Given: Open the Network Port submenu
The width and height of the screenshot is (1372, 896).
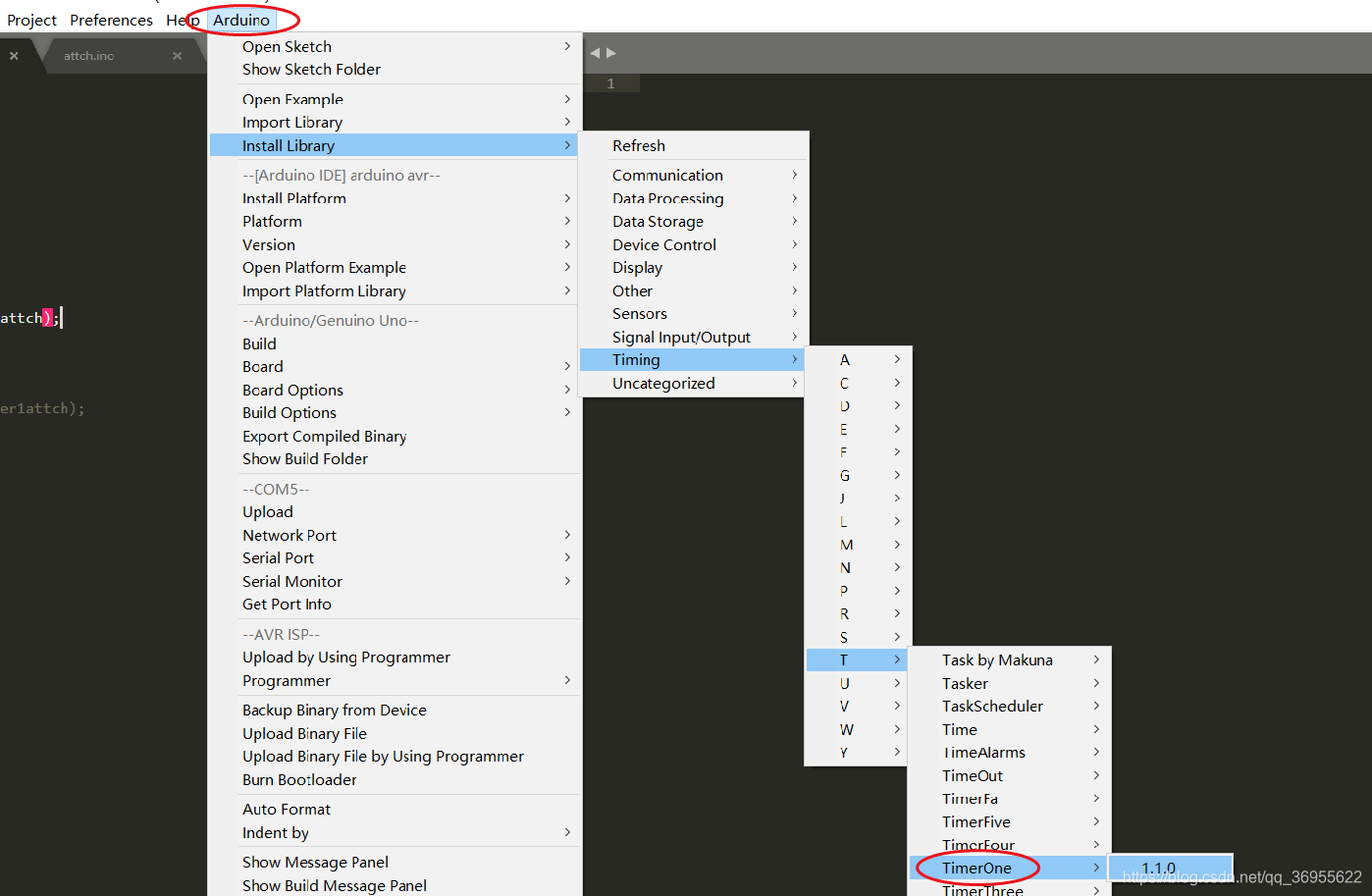Looking at the screenshot, I should coord(394,536).
